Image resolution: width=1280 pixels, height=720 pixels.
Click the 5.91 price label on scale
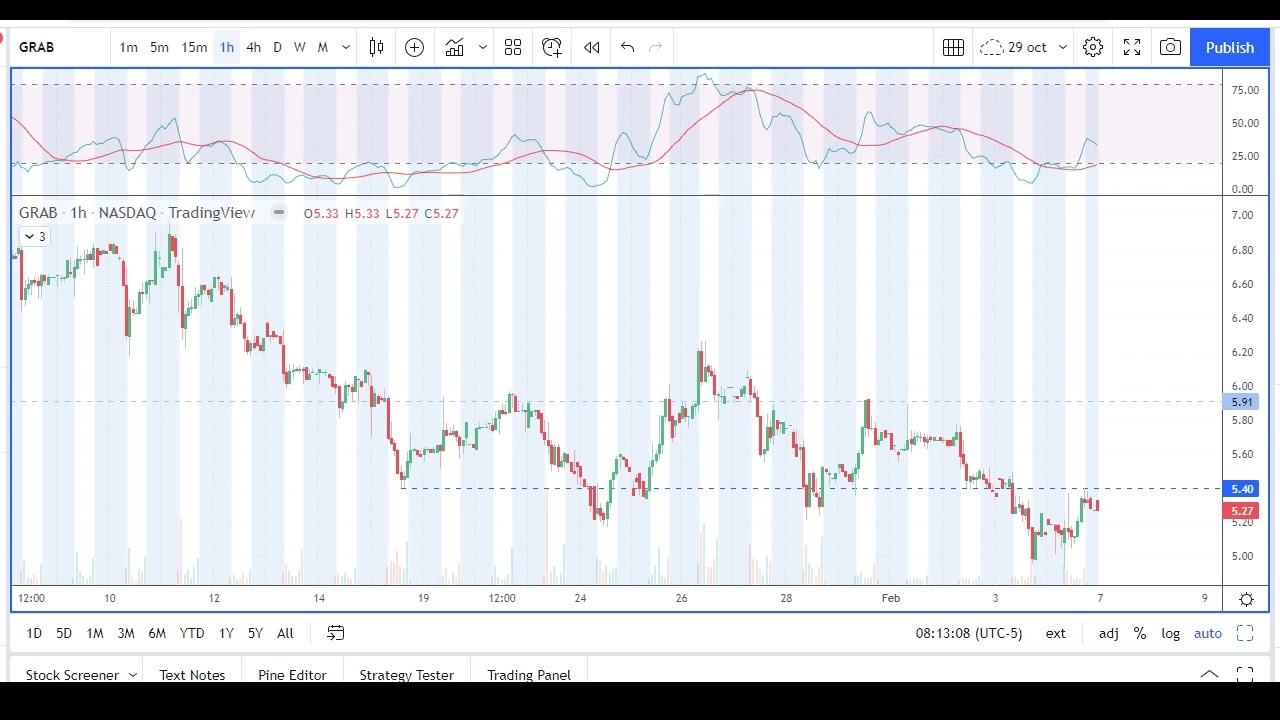[1241, 402]
